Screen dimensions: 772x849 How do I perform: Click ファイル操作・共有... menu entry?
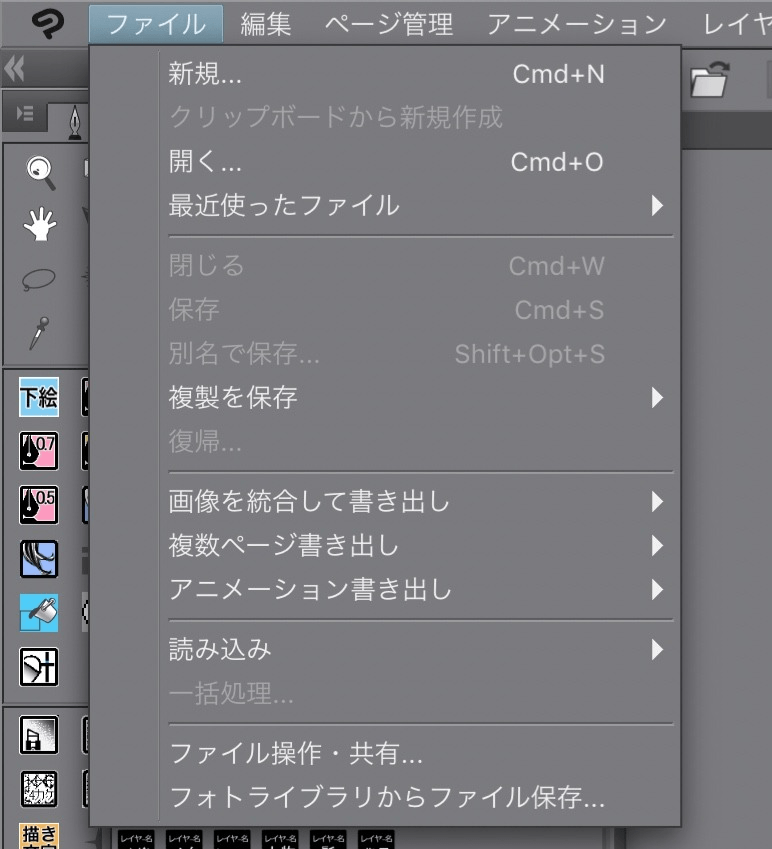pyautogui.click(x=297, y=753)
